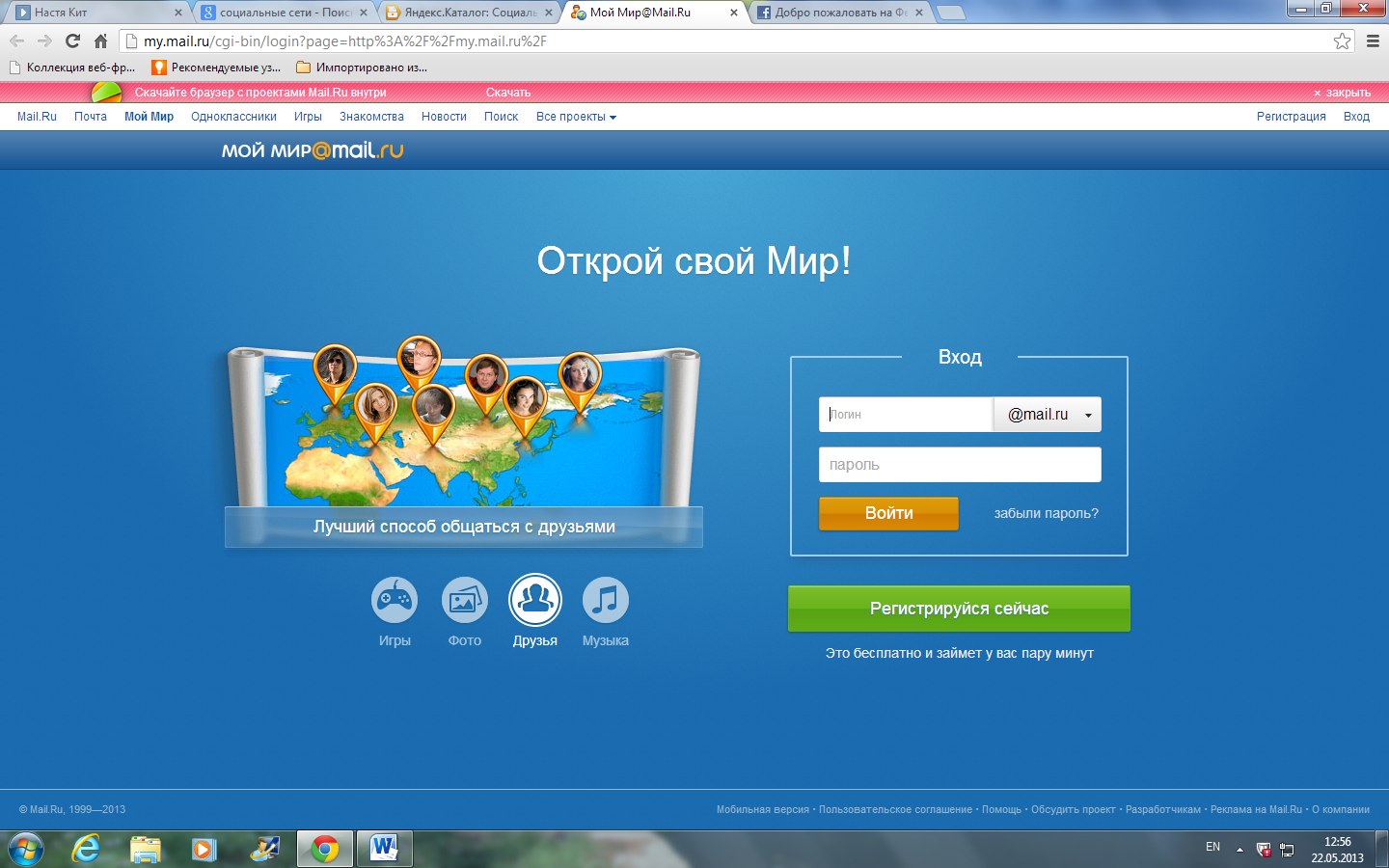Screen dimensions: 1389x868
Task: Open 'Почта' in the top navigation
Action: 91,117
